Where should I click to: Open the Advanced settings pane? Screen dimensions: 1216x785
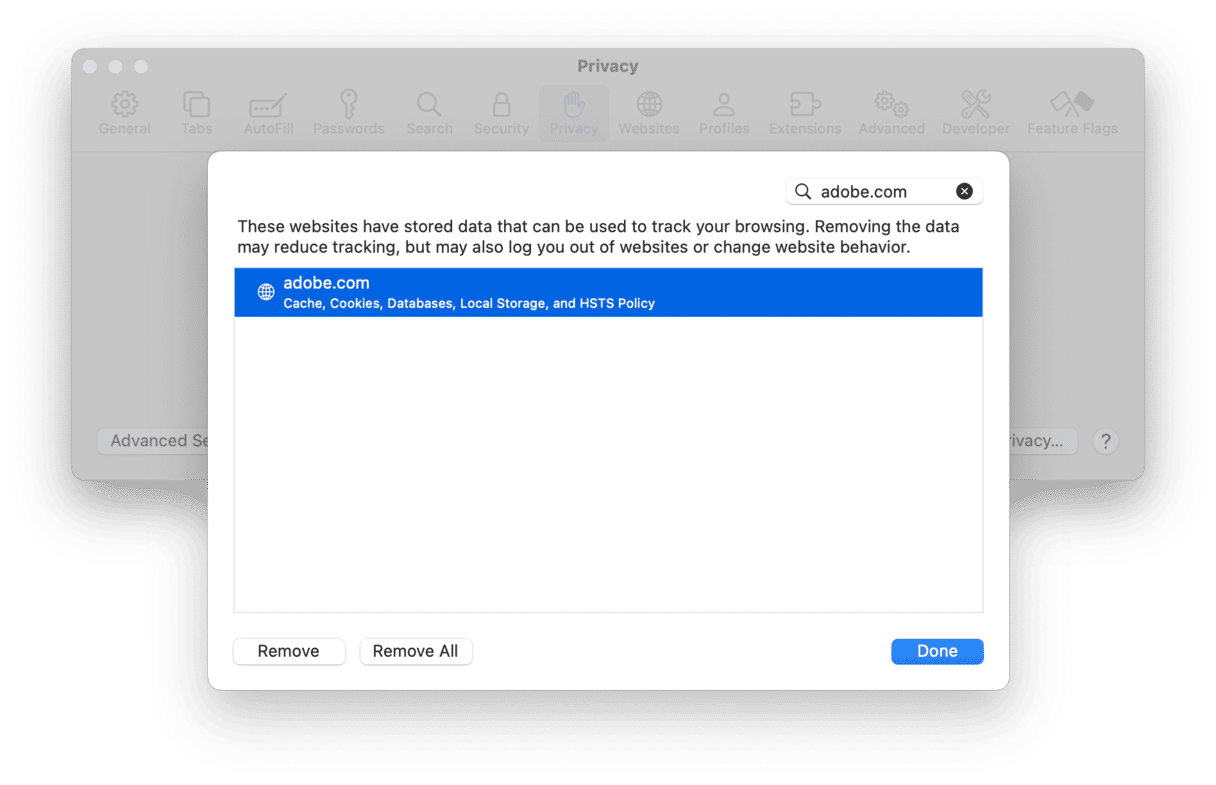(891, 114)
